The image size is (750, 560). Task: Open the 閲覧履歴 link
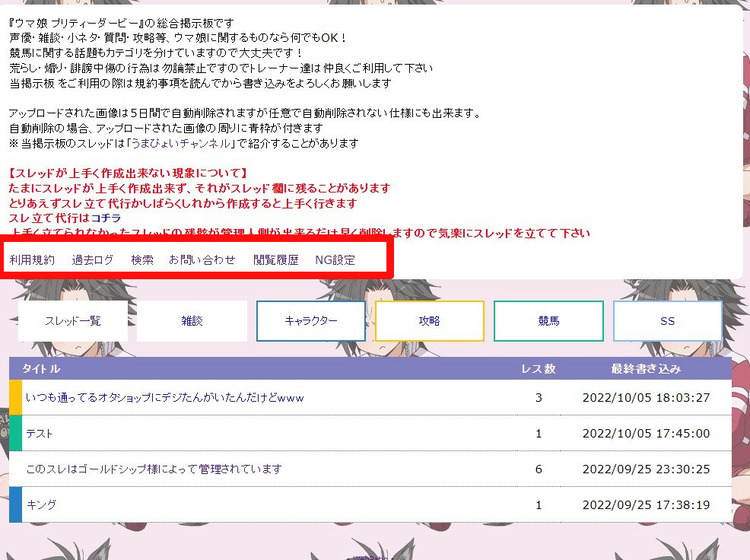tap(276, 260)
